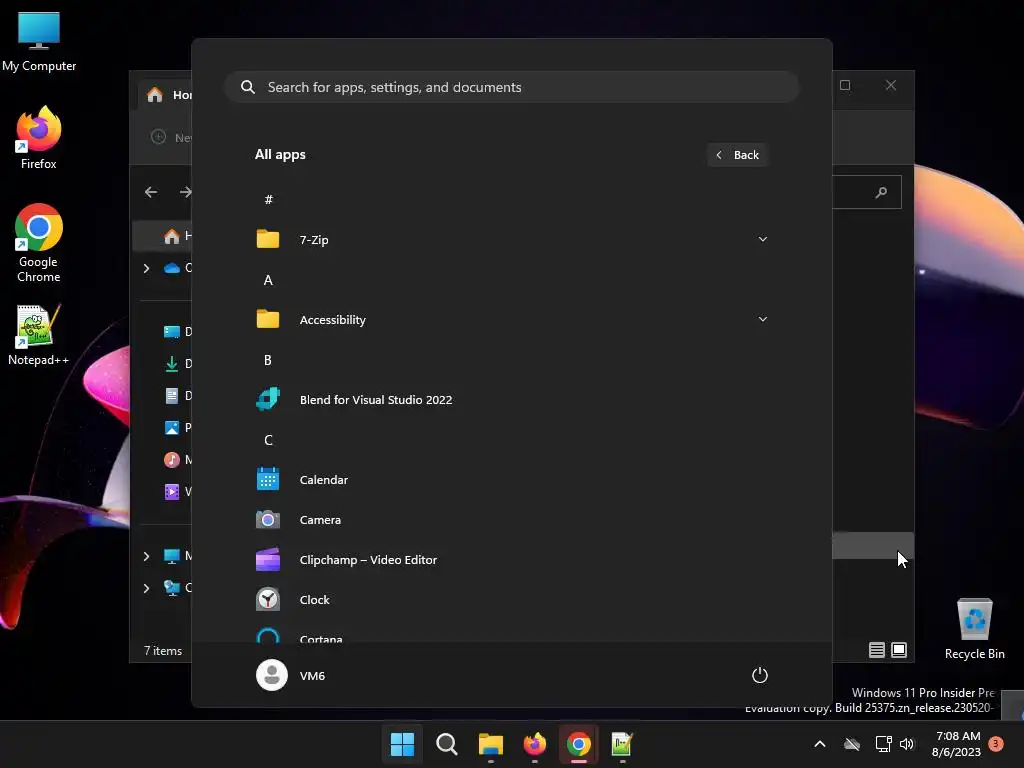Open File Explorer from the taskbar

(490, 744)
